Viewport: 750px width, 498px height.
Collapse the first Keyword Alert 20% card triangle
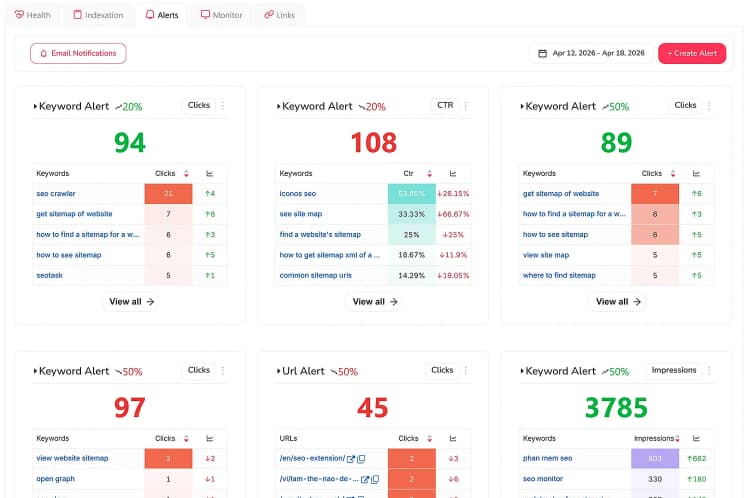click(35, 106)
